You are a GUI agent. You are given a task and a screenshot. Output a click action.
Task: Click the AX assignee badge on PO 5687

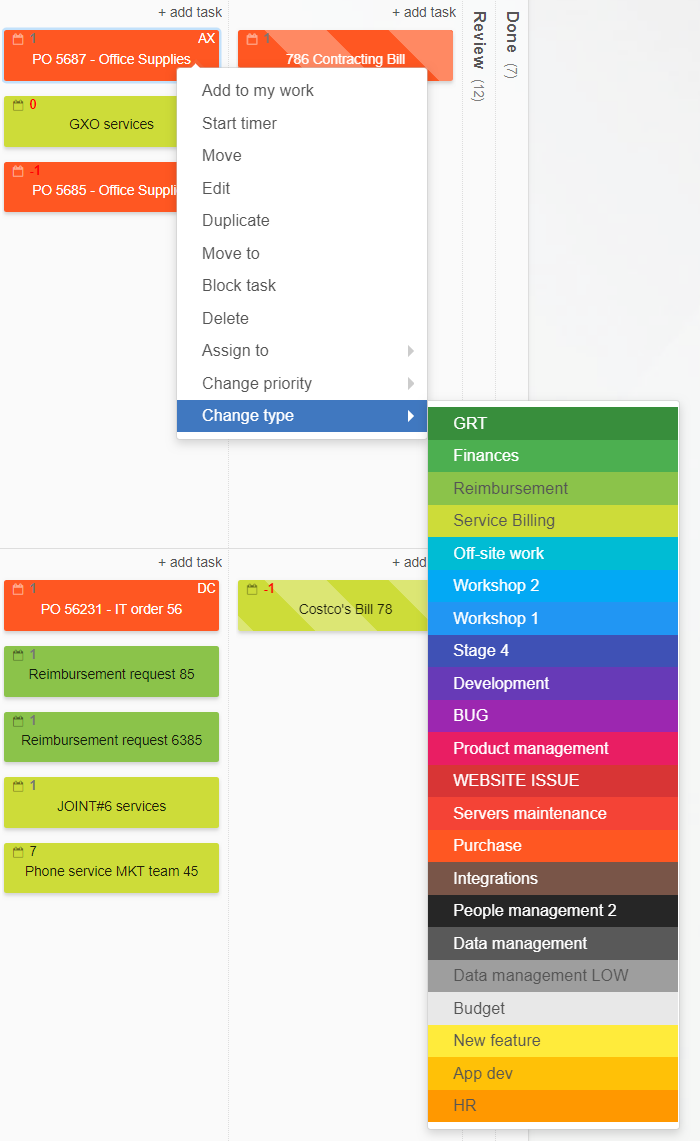click(x=206, y=38)
